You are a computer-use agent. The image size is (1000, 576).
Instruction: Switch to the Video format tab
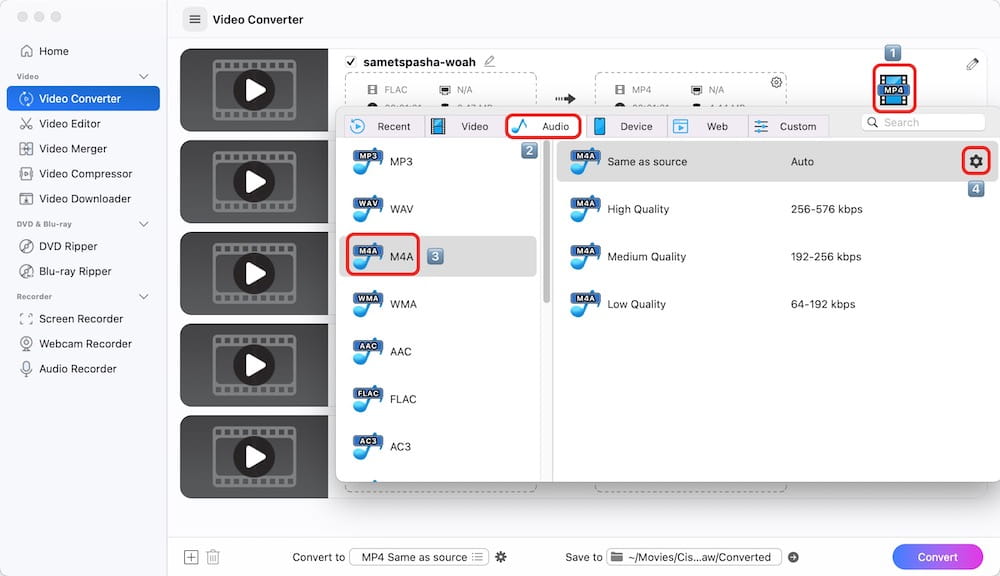(x=466, y=126)
